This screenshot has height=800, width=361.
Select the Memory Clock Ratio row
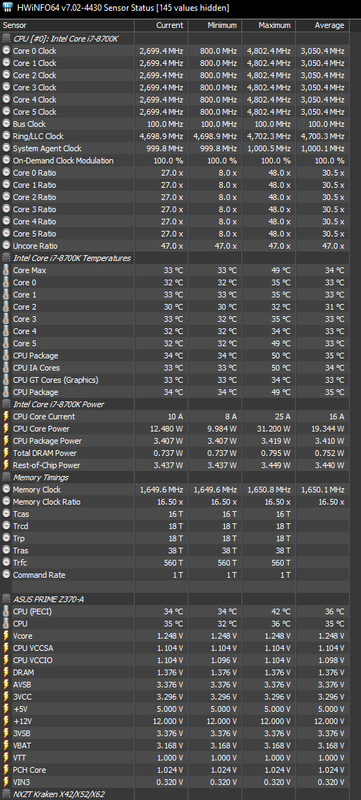click(x=174, y=502)
